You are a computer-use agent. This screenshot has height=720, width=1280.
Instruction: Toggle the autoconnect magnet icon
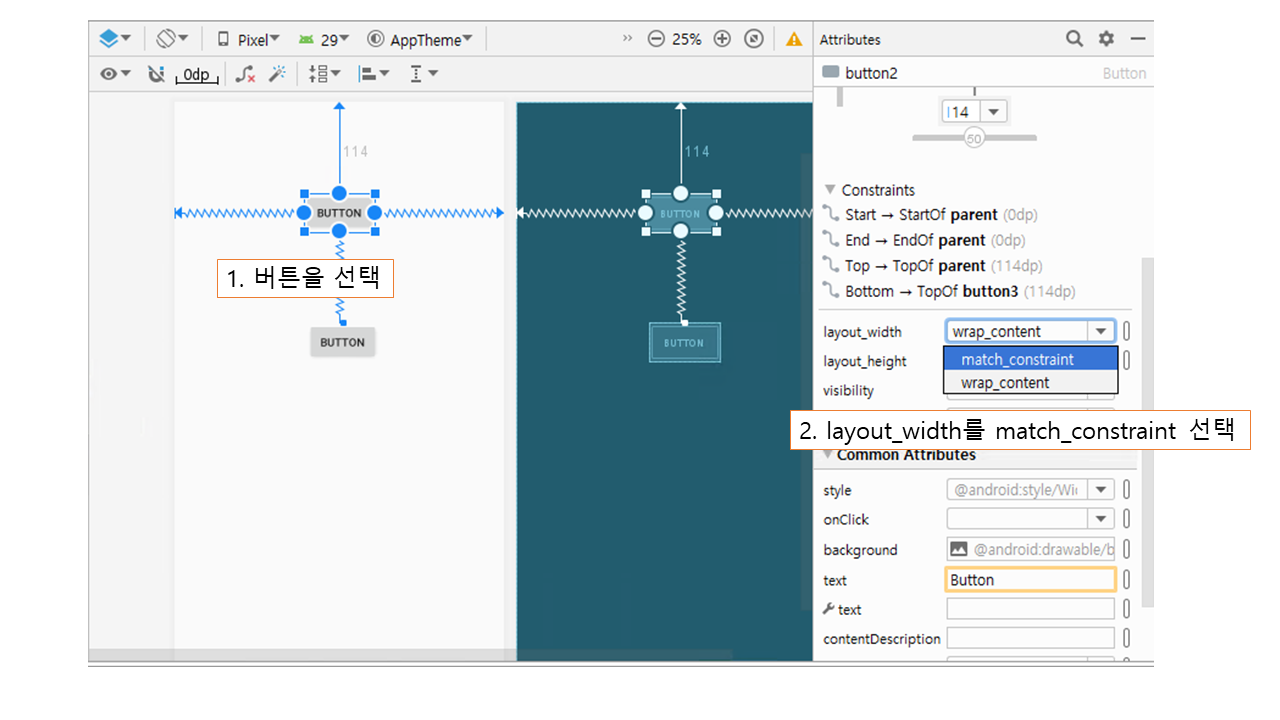pos(155,74)
